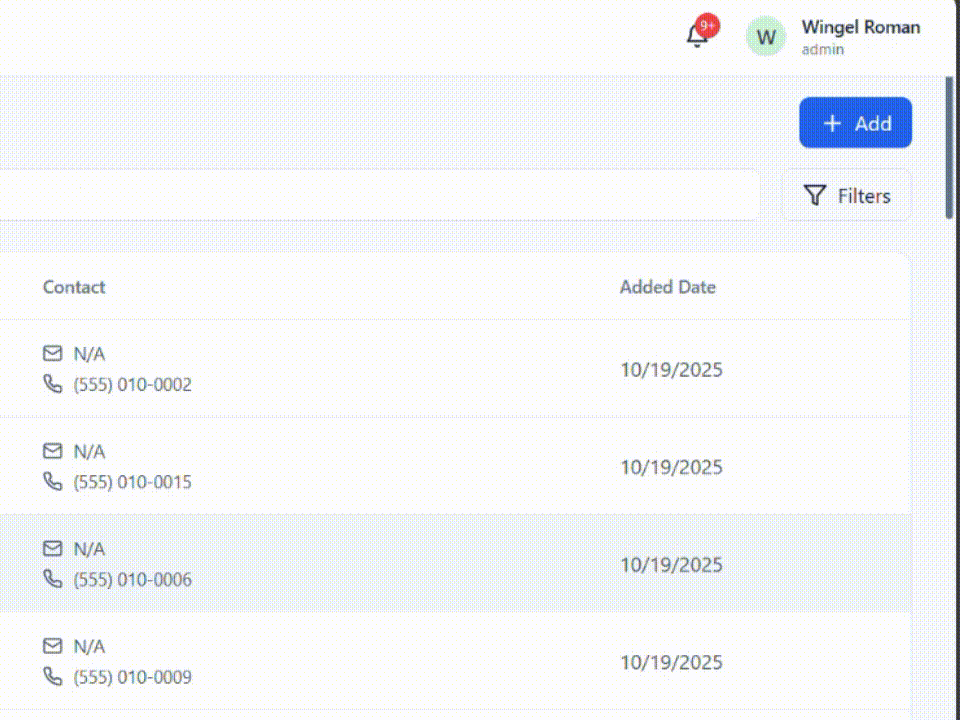Click the Add button
Screen dimensions: 960x720
tap(856, 123)
